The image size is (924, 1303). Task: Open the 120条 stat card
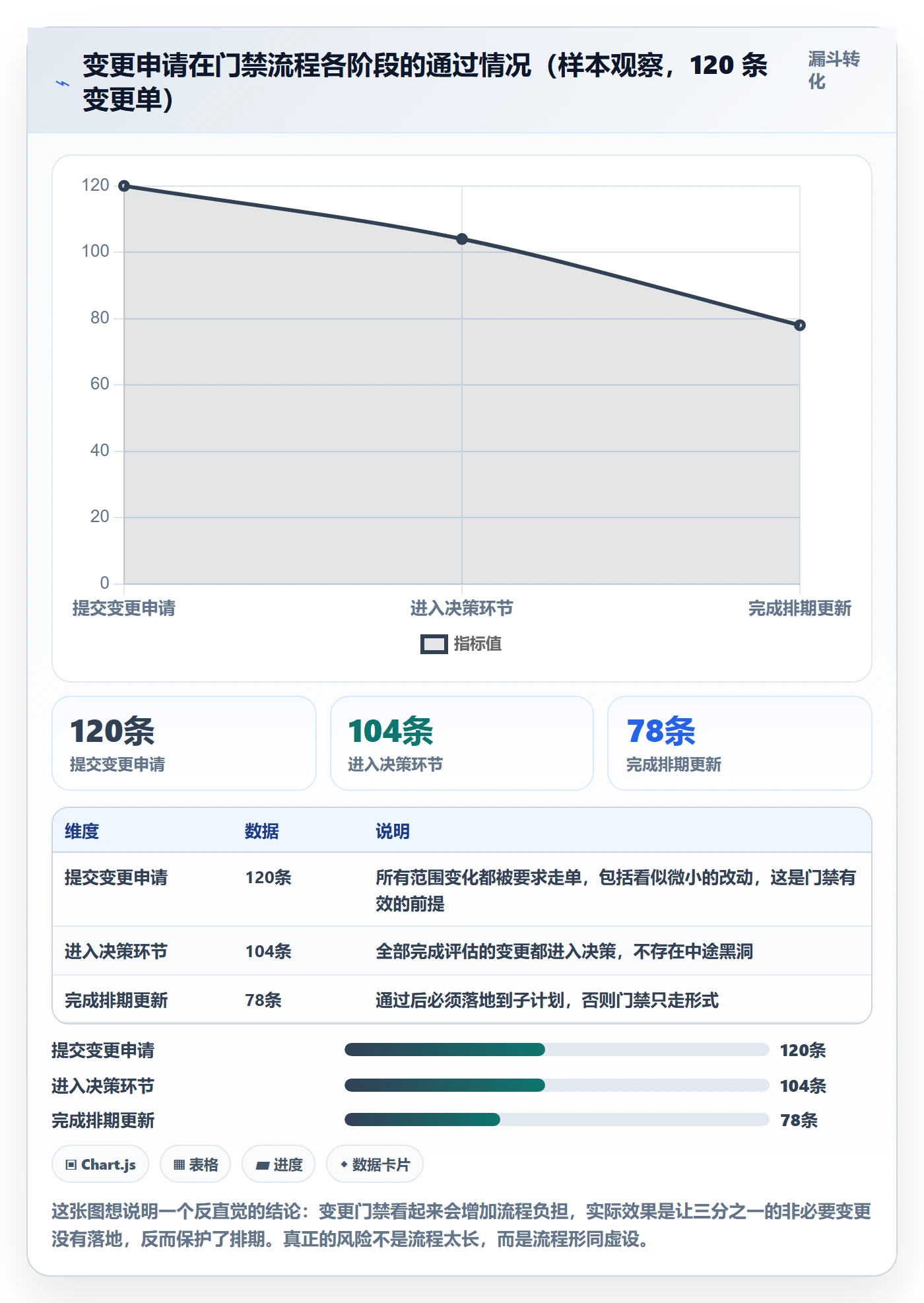click(184, 743)
